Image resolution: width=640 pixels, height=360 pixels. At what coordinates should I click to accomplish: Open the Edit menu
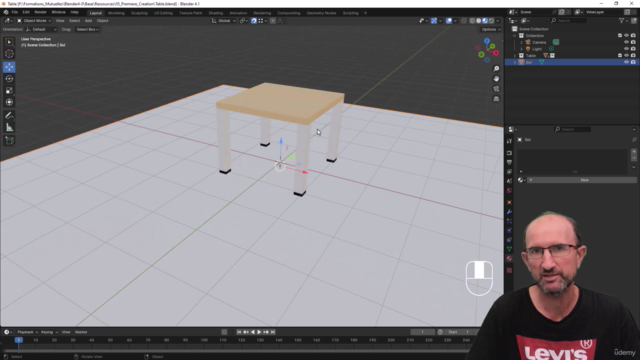click(x=26, y=12)
